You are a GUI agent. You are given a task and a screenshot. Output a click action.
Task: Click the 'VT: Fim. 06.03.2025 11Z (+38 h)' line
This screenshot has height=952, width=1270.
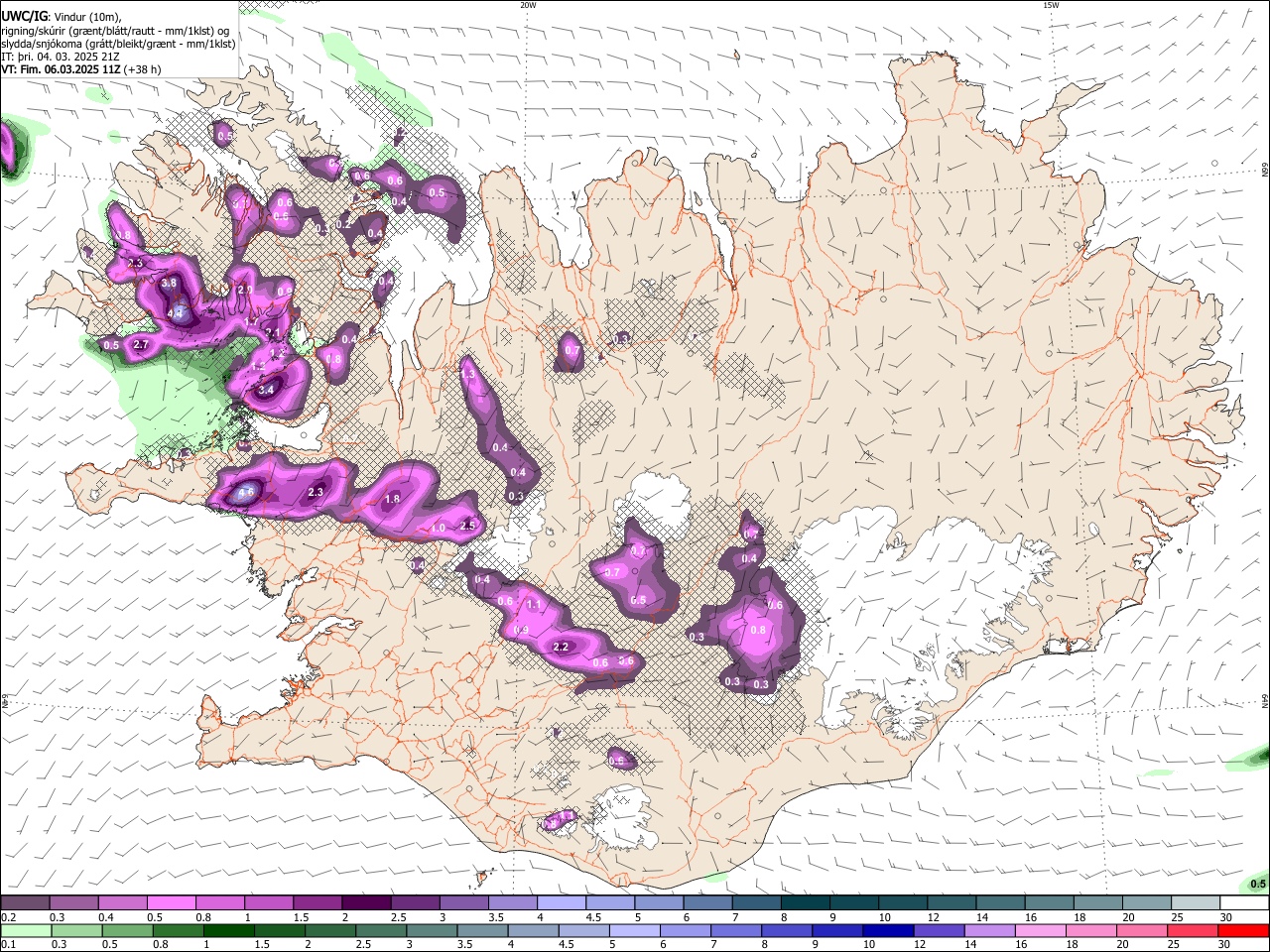[80, 69]
